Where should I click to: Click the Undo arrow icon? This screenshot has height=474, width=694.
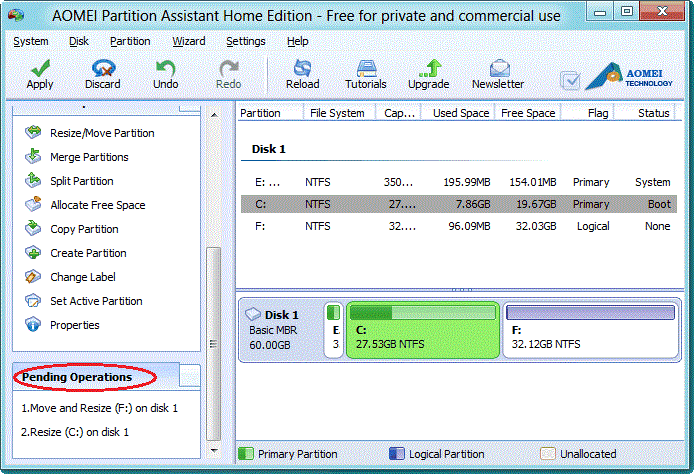(166, 68)
